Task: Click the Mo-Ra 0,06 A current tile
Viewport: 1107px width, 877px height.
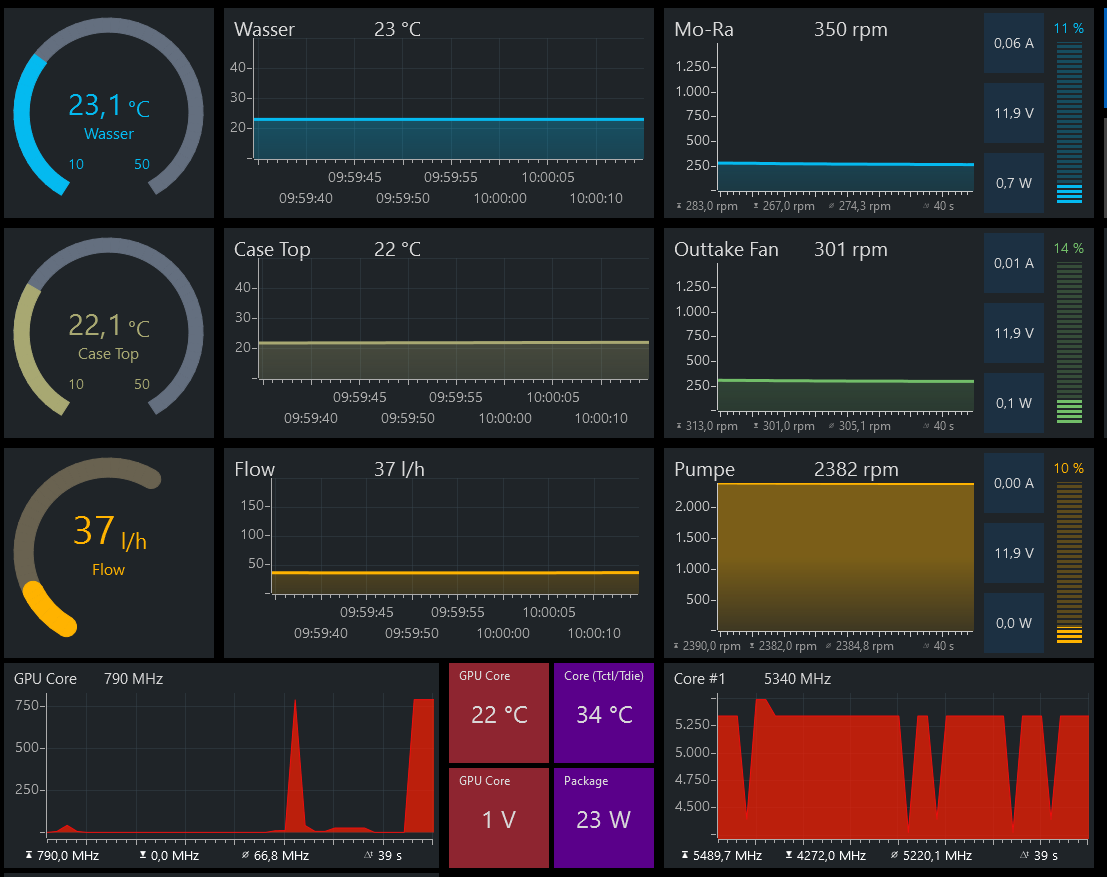Action: pyautogui.click(x=1014, y=43)
